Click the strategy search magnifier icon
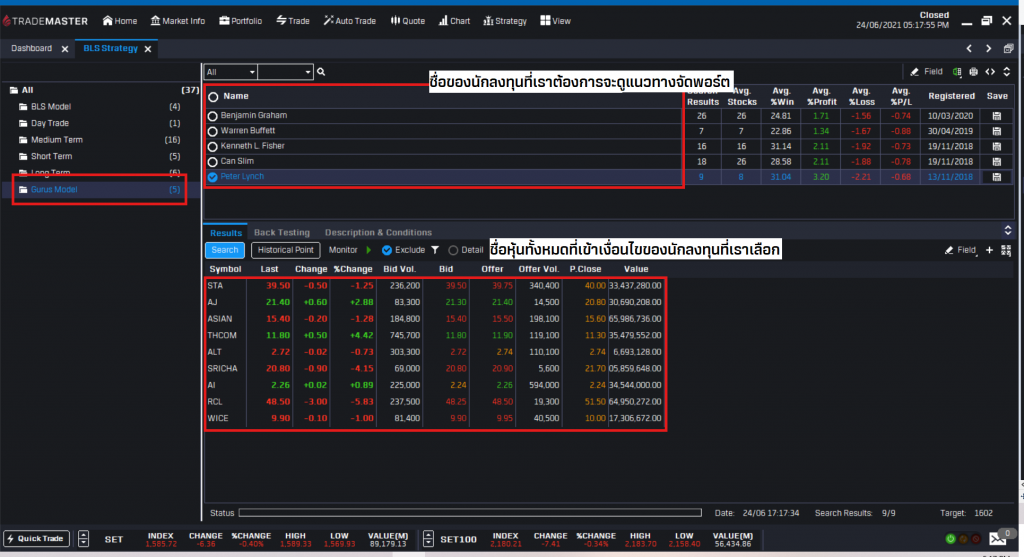This screenshot has width=1024, height=557. [x=321, y=72]
